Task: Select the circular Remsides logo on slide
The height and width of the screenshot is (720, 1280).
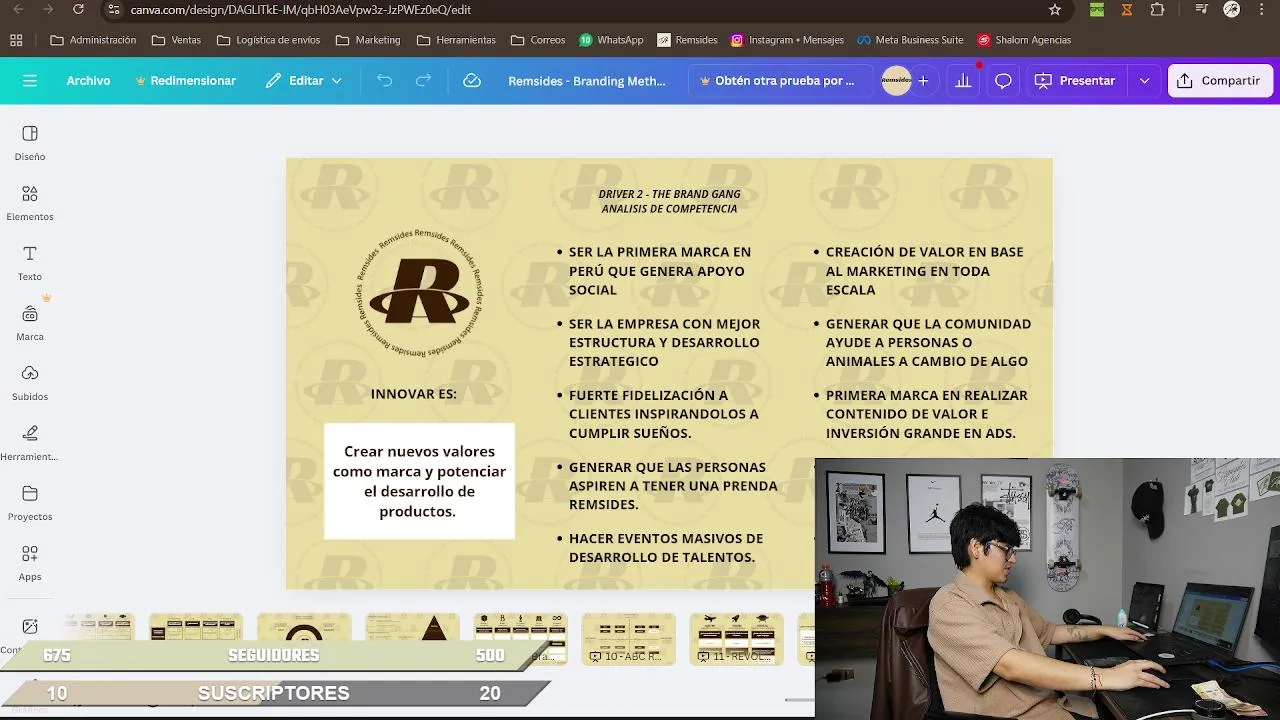Action: (x=420, y=292)
